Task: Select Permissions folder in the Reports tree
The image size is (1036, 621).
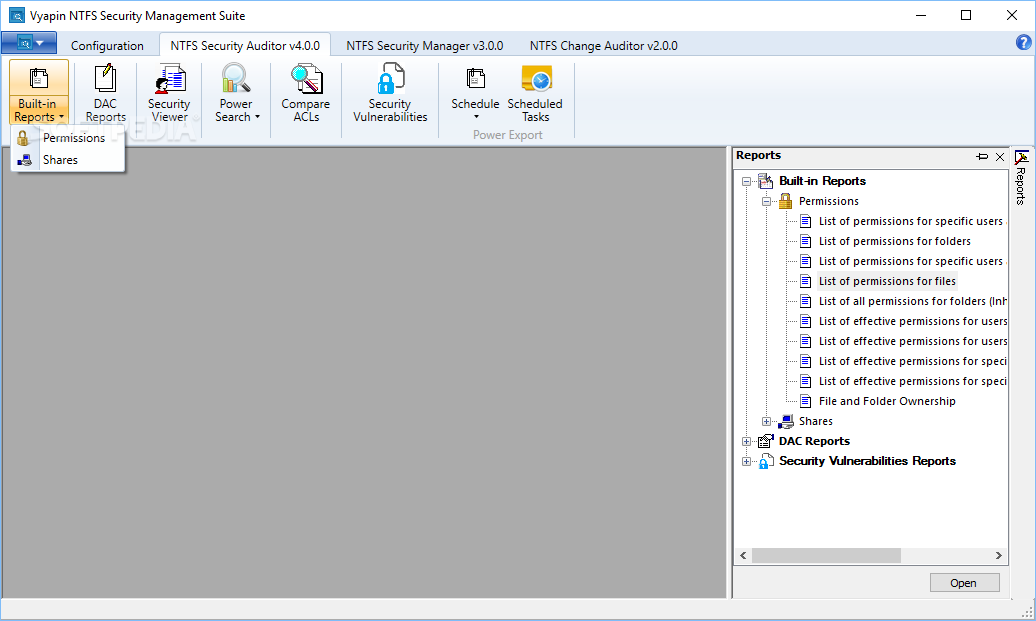Action: 829,201
